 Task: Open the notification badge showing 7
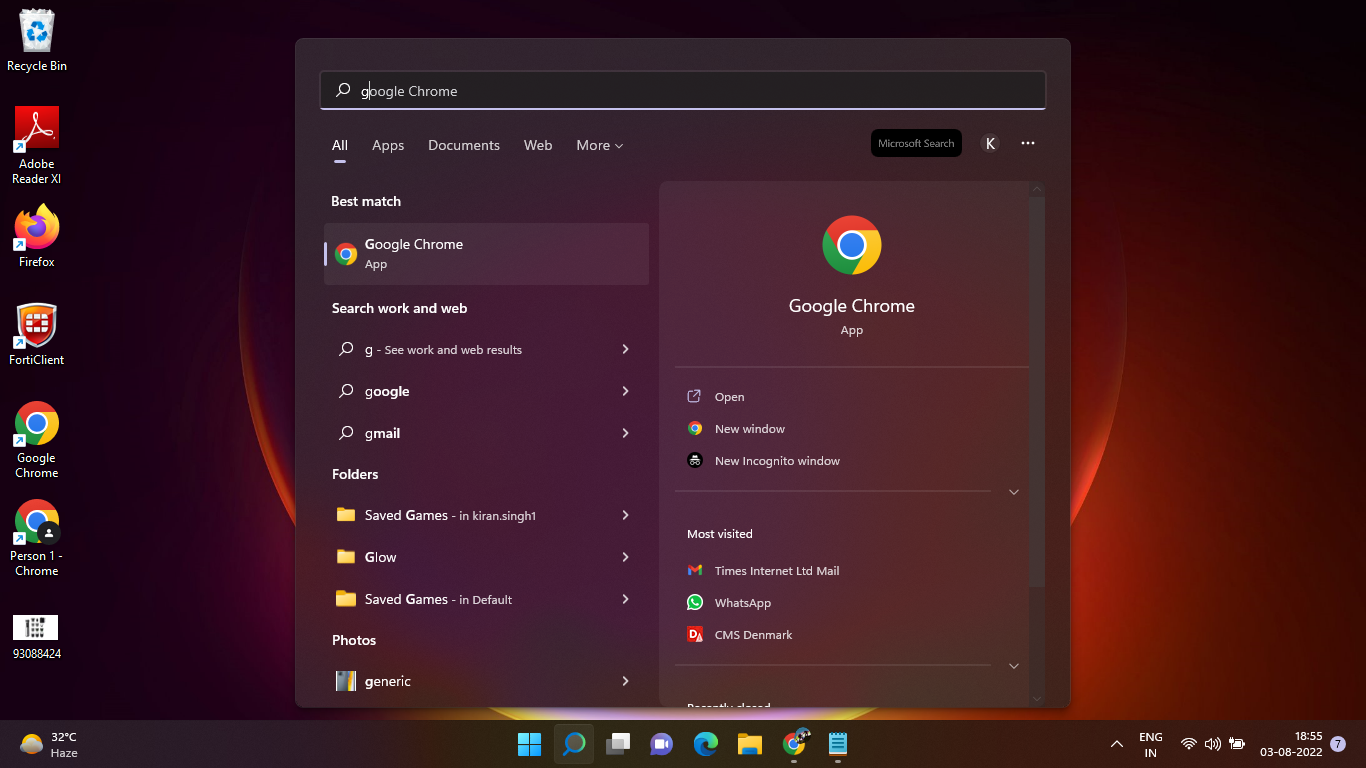tap(1338, 744)
